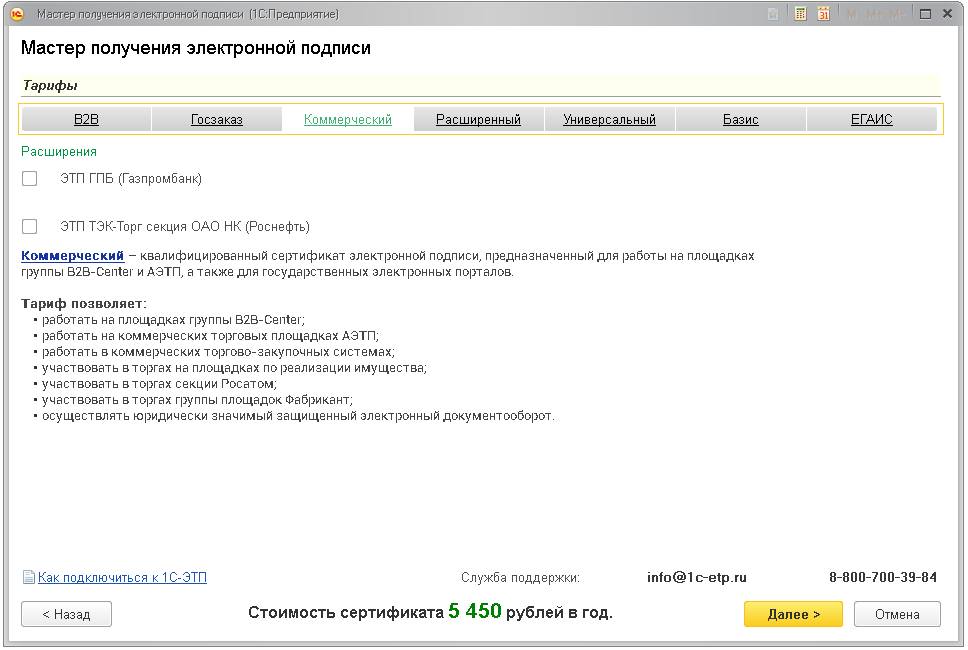Open the calendar icon in title bar
This screenshot has width=968, height=650.
[x=824, y=14]
